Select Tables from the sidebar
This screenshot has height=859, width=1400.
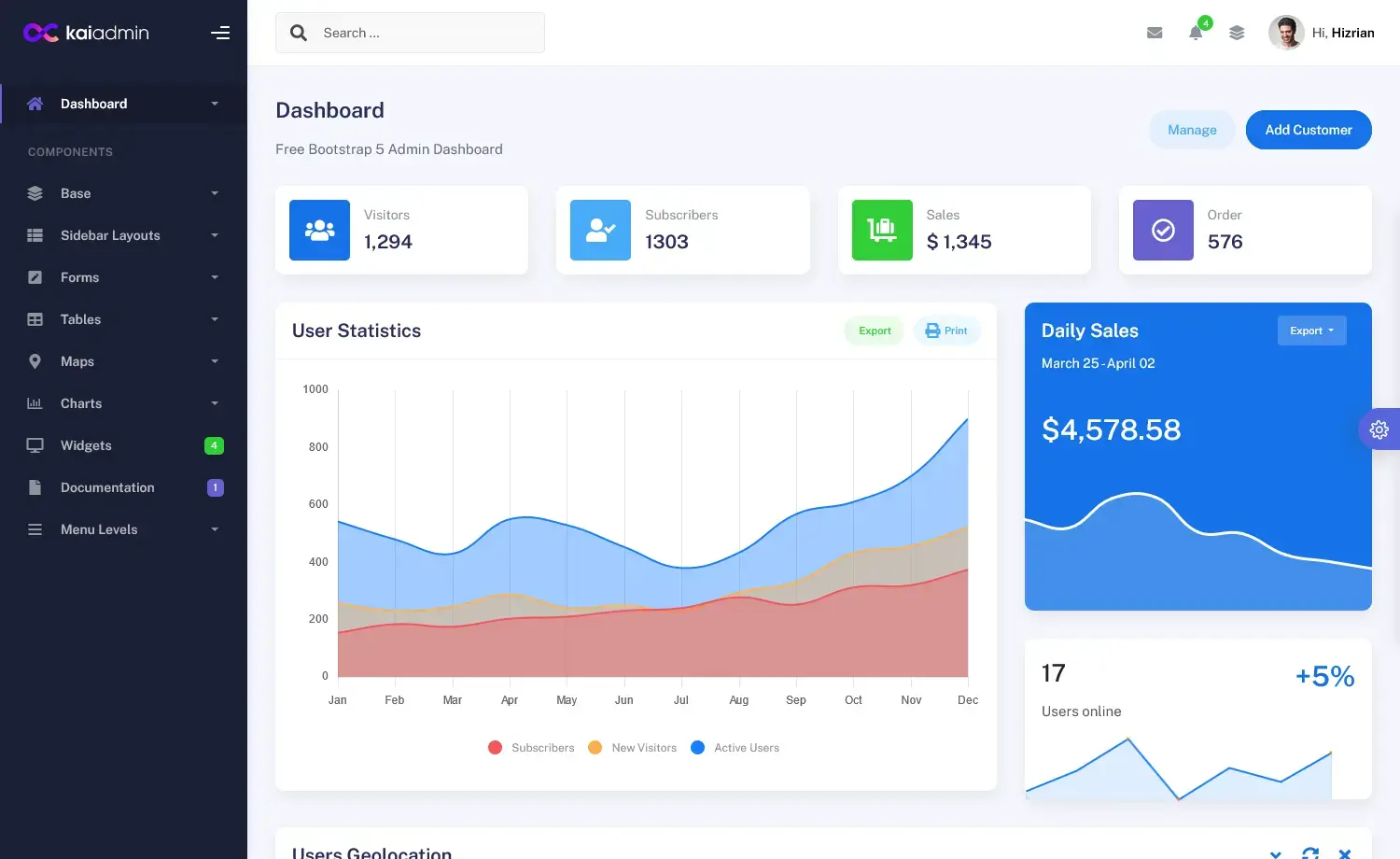point(79,319)
